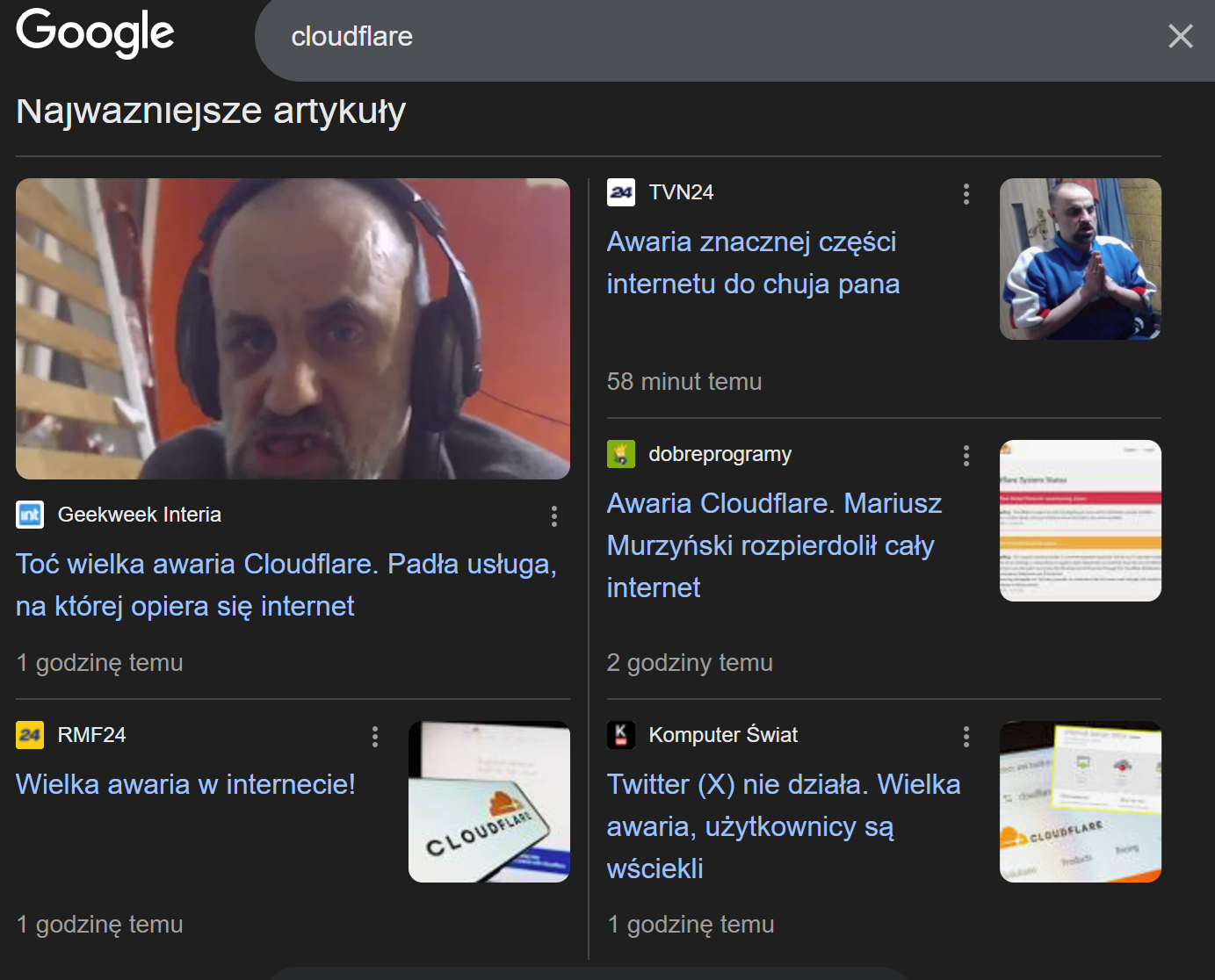Open the Geekweek Interia article thumbnail
Screen dimensions: 1215x980
(293, 328)
